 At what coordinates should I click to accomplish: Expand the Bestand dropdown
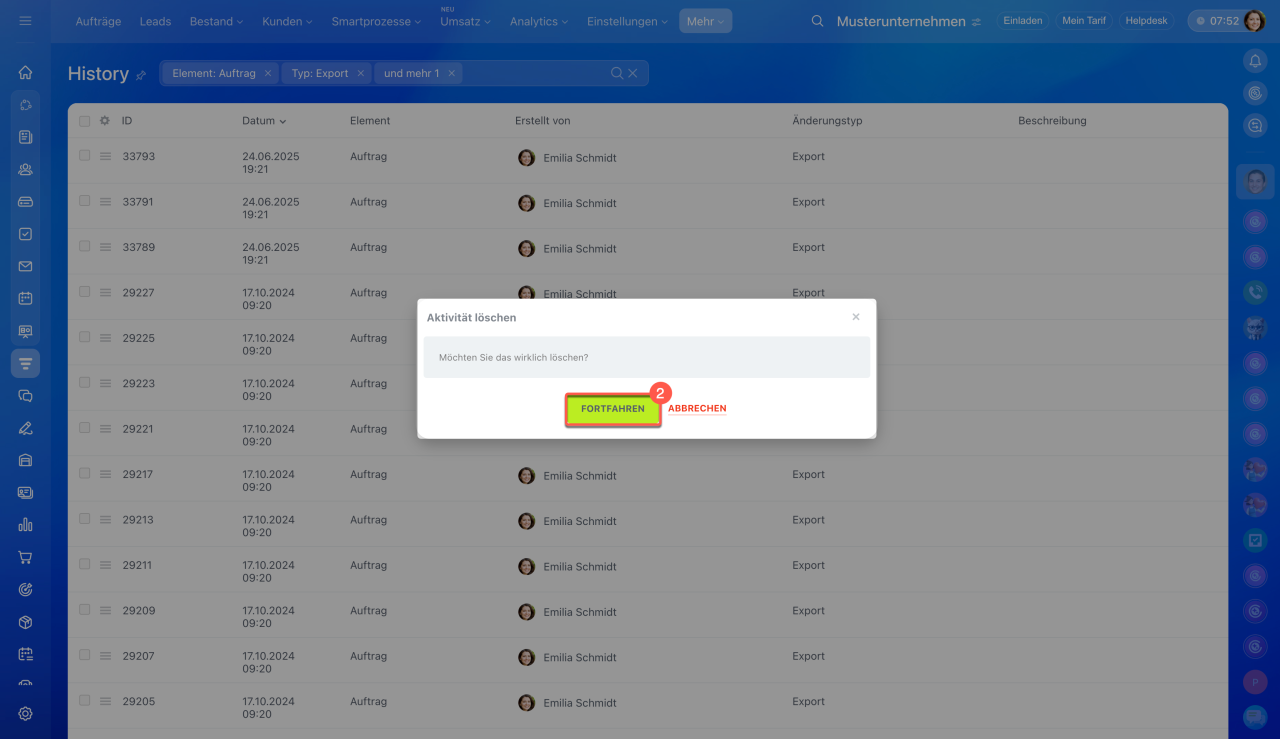point(216,21)
